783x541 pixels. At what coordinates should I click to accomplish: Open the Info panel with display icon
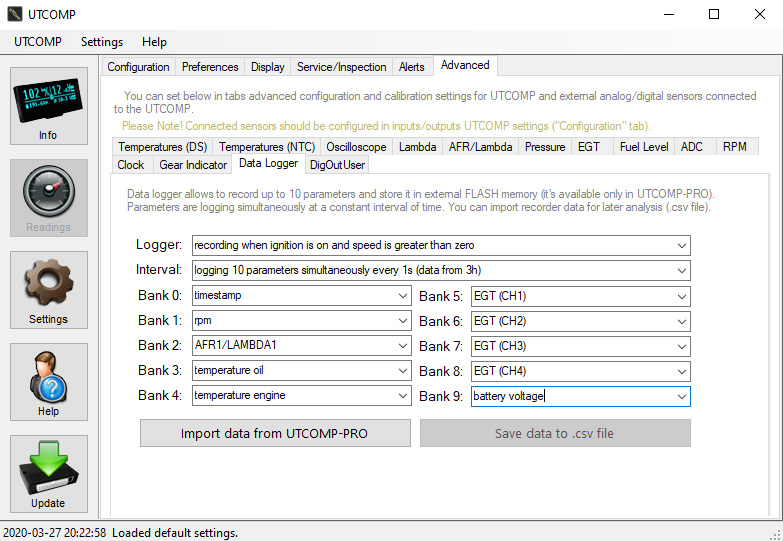tap(48, 106)
